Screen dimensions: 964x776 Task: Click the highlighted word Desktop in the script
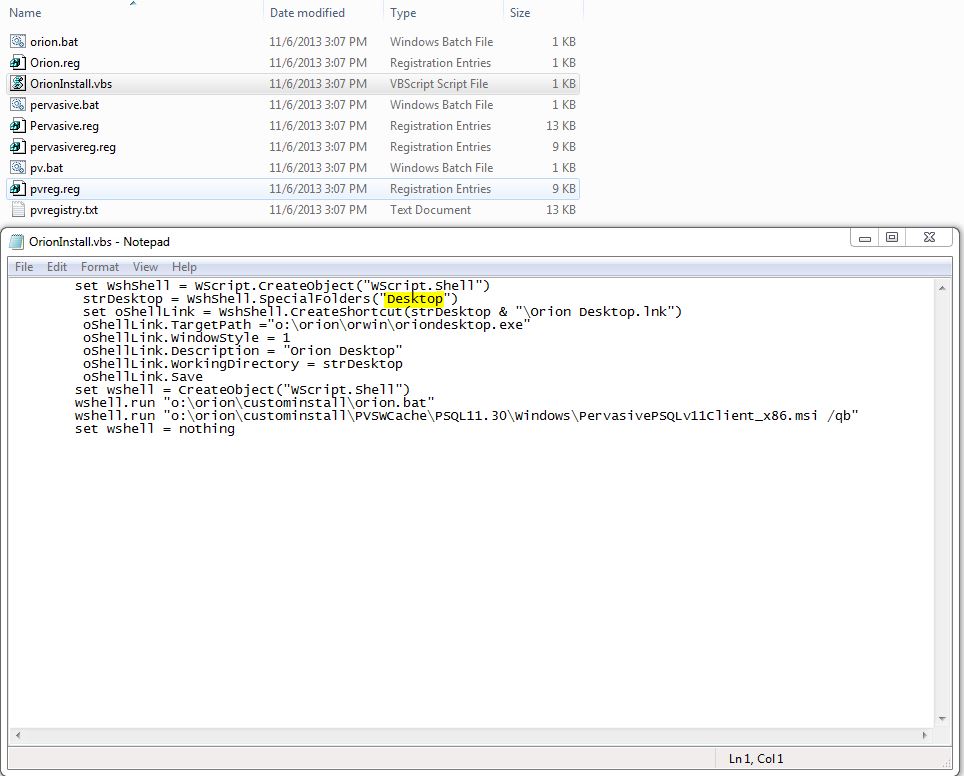point(414,299)
